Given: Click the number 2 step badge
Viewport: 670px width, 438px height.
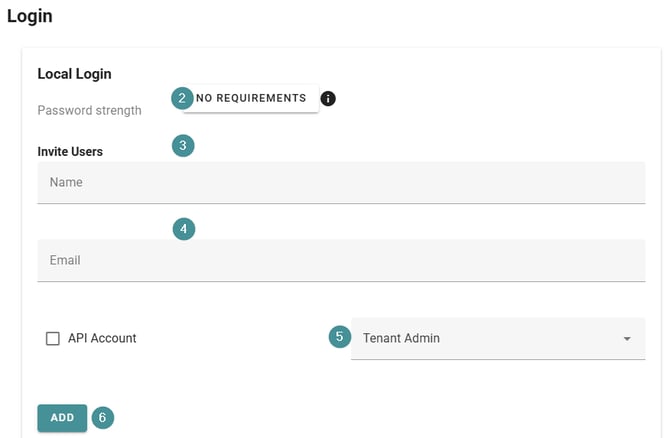Looking at the screenshot, I should click(x=181, y=98).
